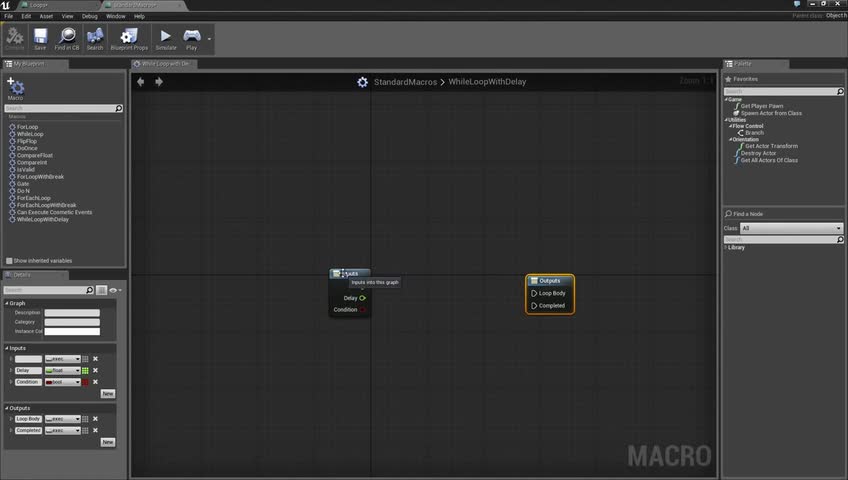Viewport: 848px width, 480px height.
Task: Open type dropdown for Condition input
Action: click(x=63, y=382)
